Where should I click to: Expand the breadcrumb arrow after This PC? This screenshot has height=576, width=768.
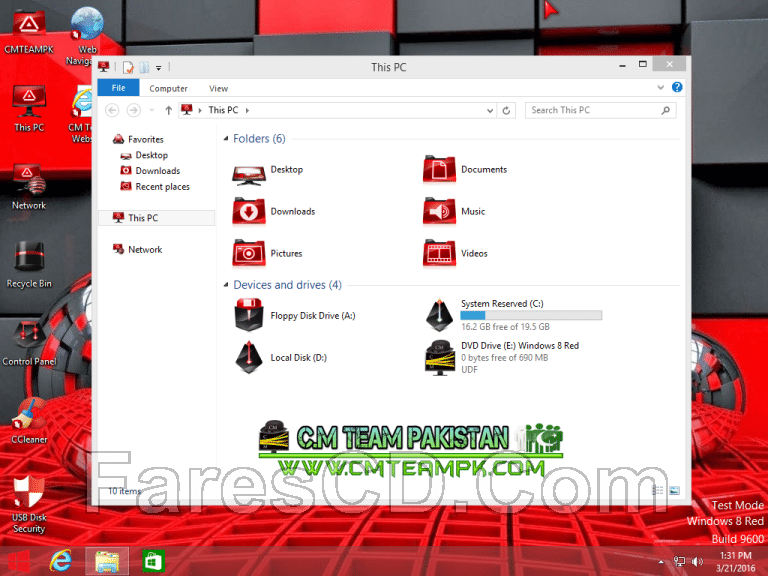tap(247, 111)
